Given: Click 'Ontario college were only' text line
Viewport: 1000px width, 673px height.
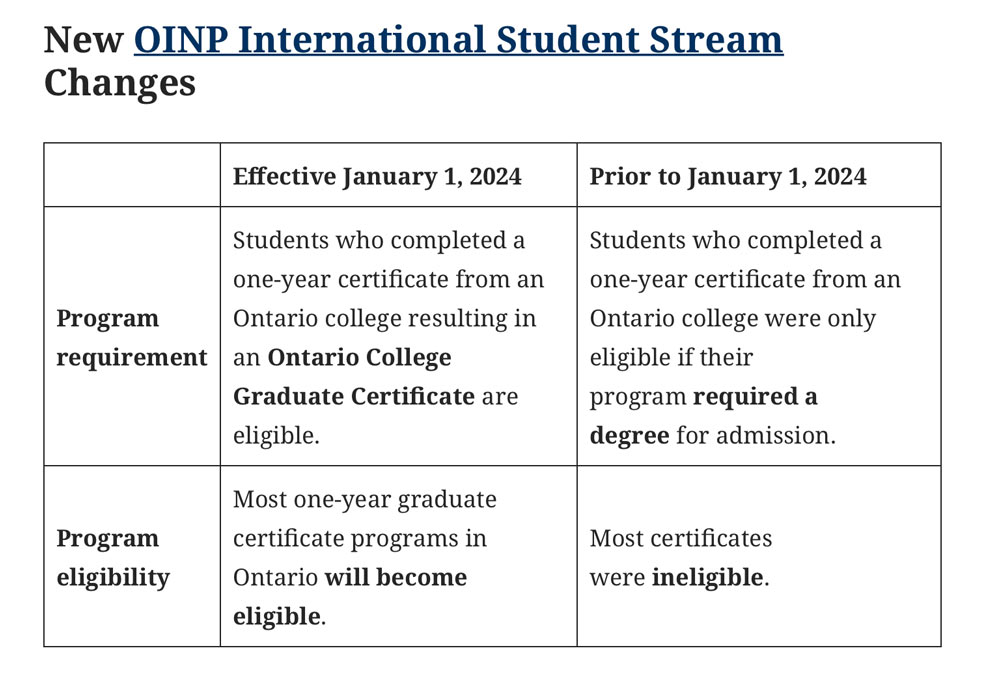Looking at the screenshot, I should [733, 318].
